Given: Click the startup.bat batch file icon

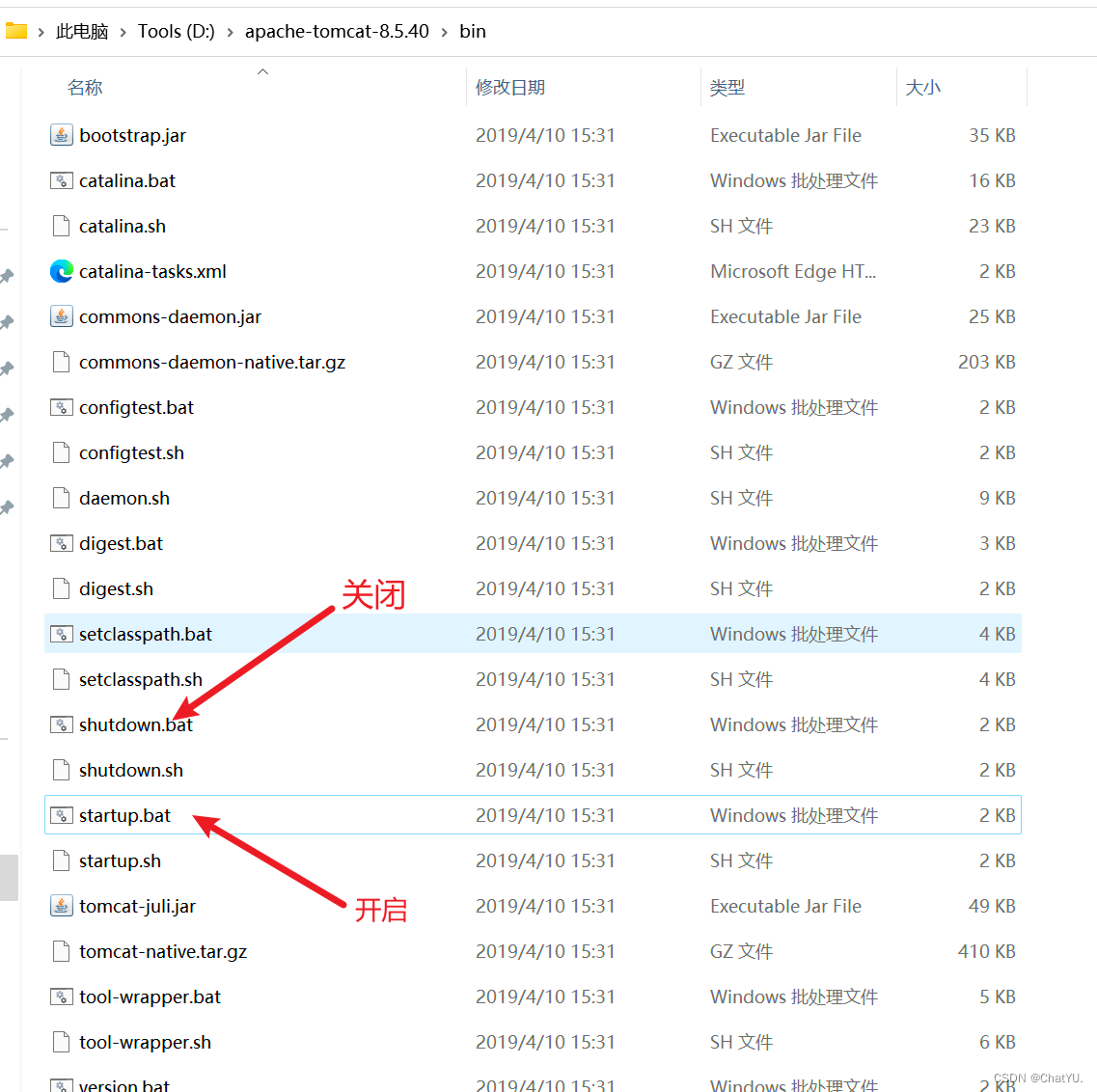Looking at the screenshot, I should pos(62,816).
